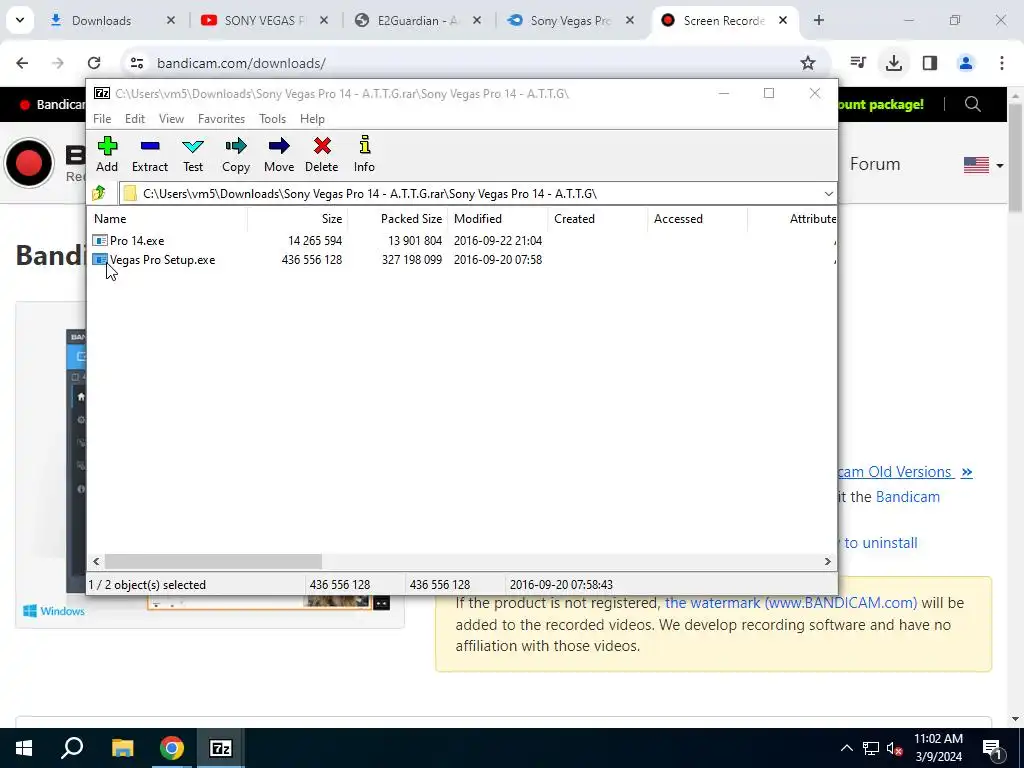The height and width of the screenshot is (768, 1024).
Task: Click the browser back arrow
Action: pyautogui.click(x=22, y=63)
